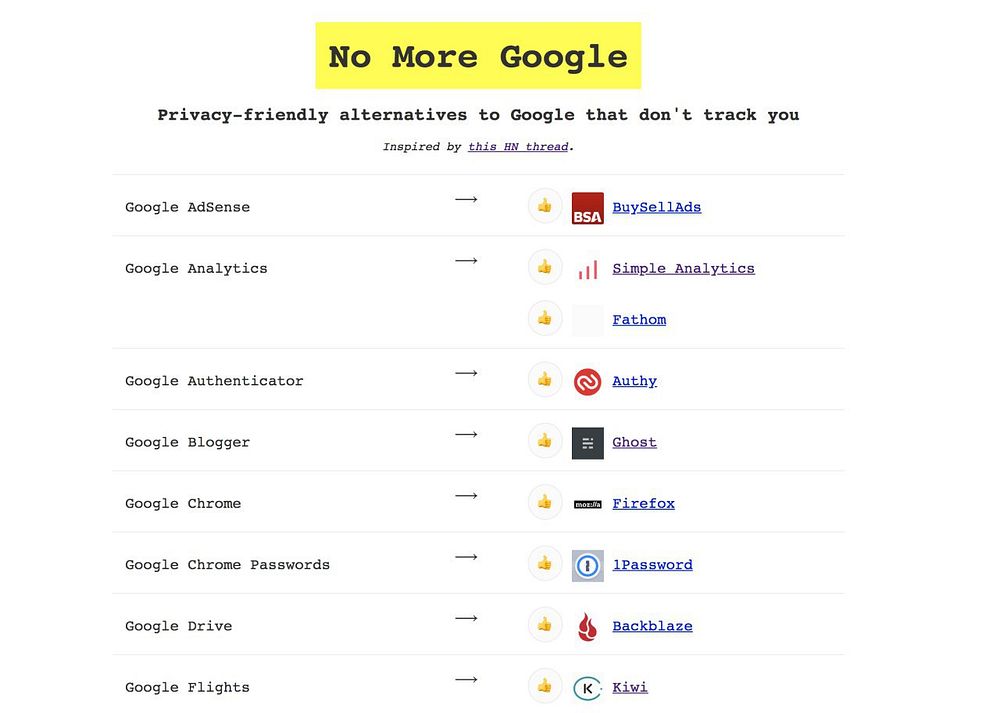Image resolution: width=1000 pixels, height=713 pixels.
Task: Upvote Authy with the thumbs-up button
Action: coord(545,380)
